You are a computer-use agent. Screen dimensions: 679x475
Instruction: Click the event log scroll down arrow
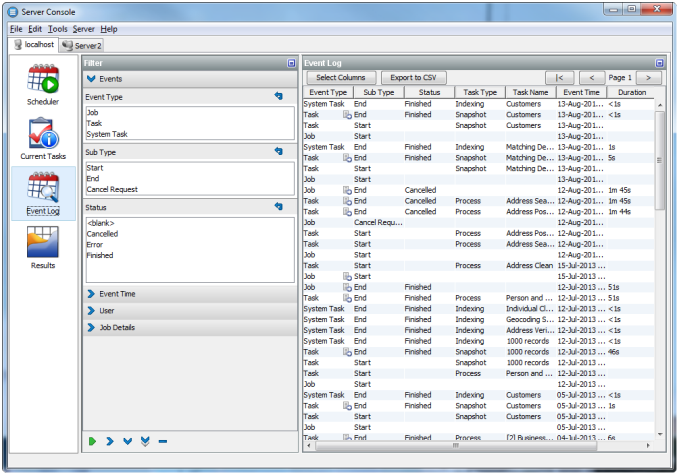point(660,434)
